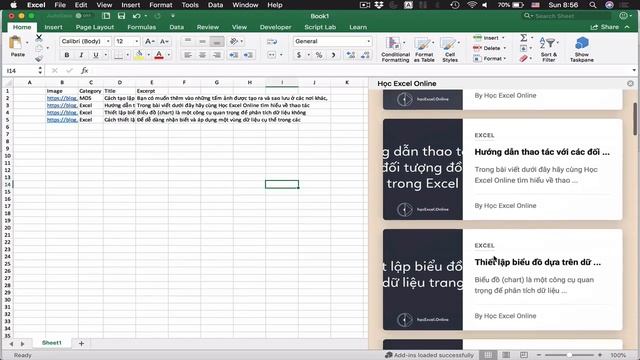Click Decrease Indent icon
The height and width of the screenshot is (360, 640).
pos(233,55)
